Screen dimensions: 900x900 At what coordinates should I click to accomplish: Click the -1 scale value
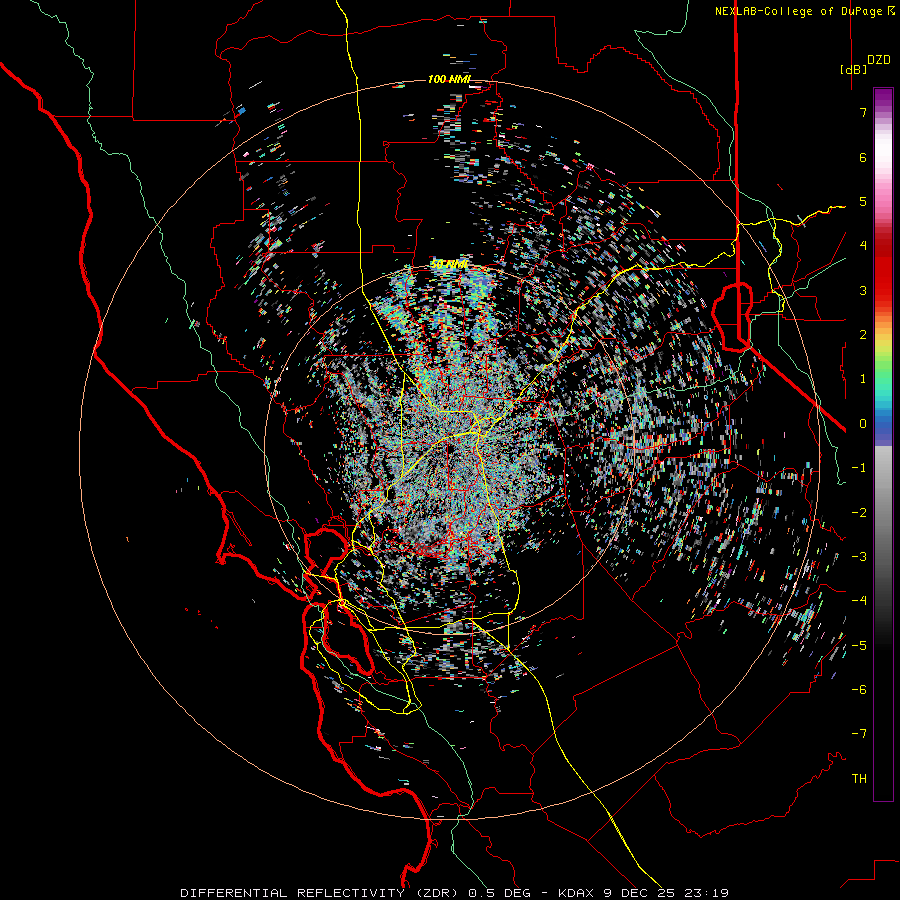859,468
